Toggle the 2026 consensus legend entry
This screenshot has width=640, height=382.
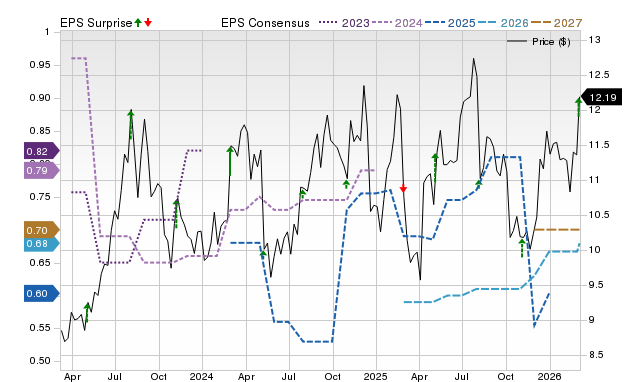pyautogui.click(x=503, y=23)
